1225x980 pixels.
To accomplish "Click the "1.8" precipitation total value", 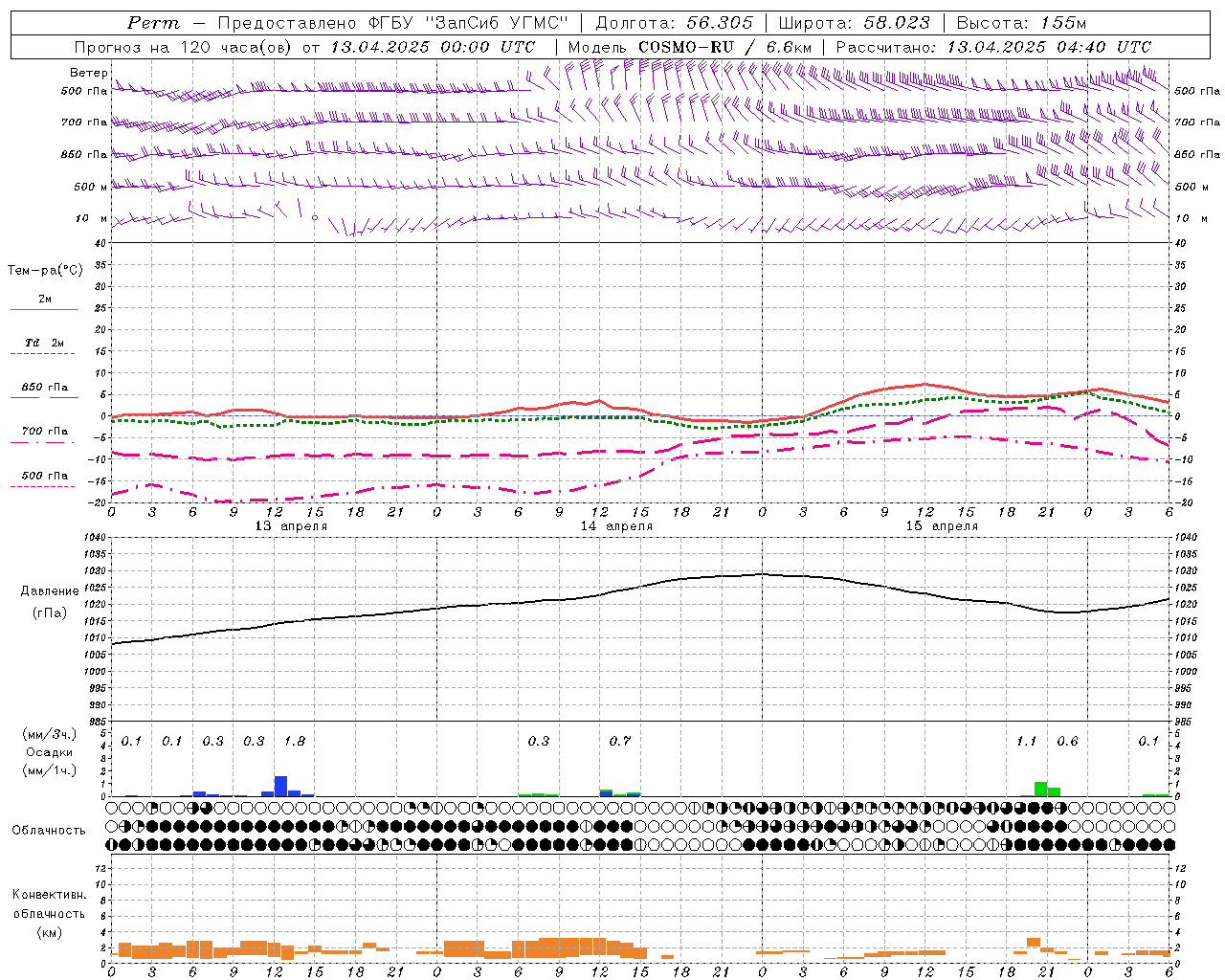I will pos(295,741).
